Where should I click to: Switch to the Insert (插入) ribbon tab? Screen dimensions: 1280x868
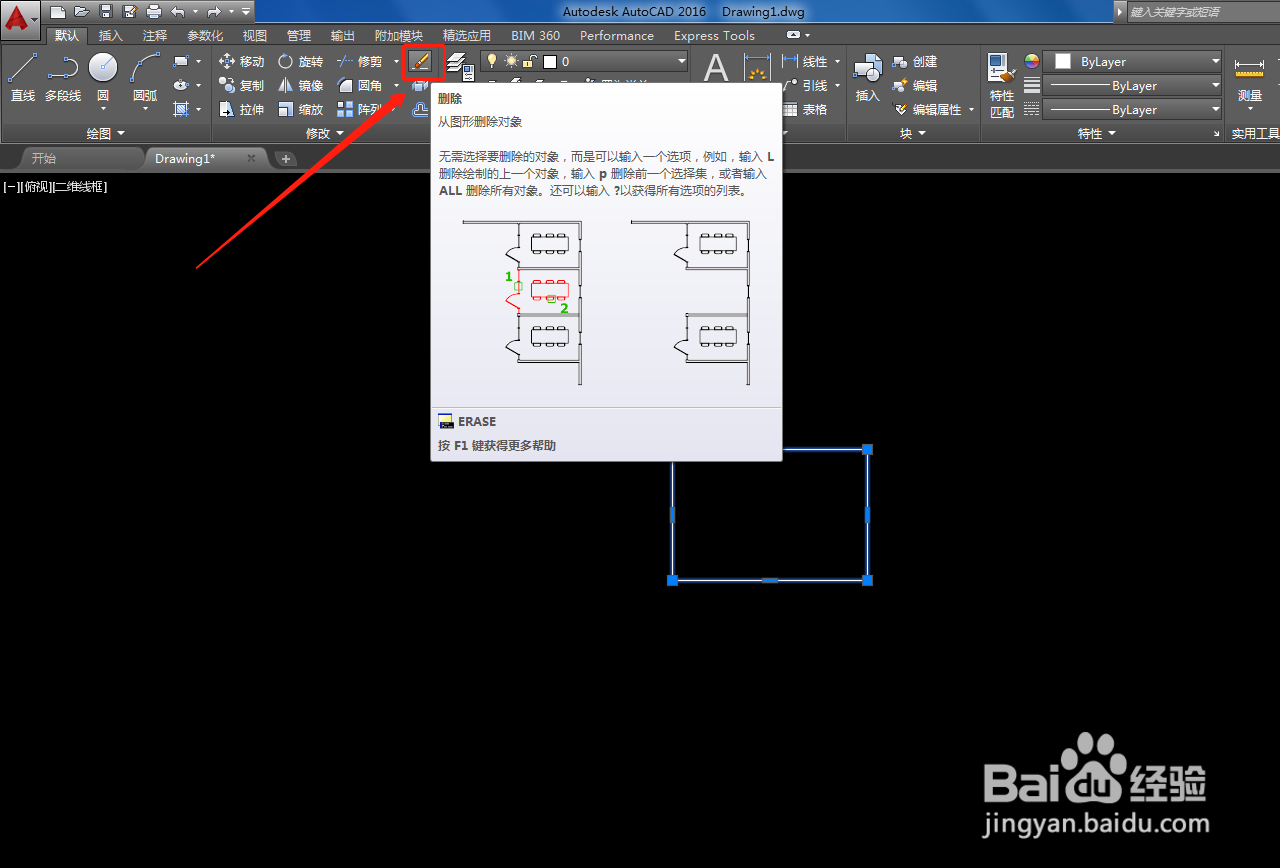coord(111,35)
